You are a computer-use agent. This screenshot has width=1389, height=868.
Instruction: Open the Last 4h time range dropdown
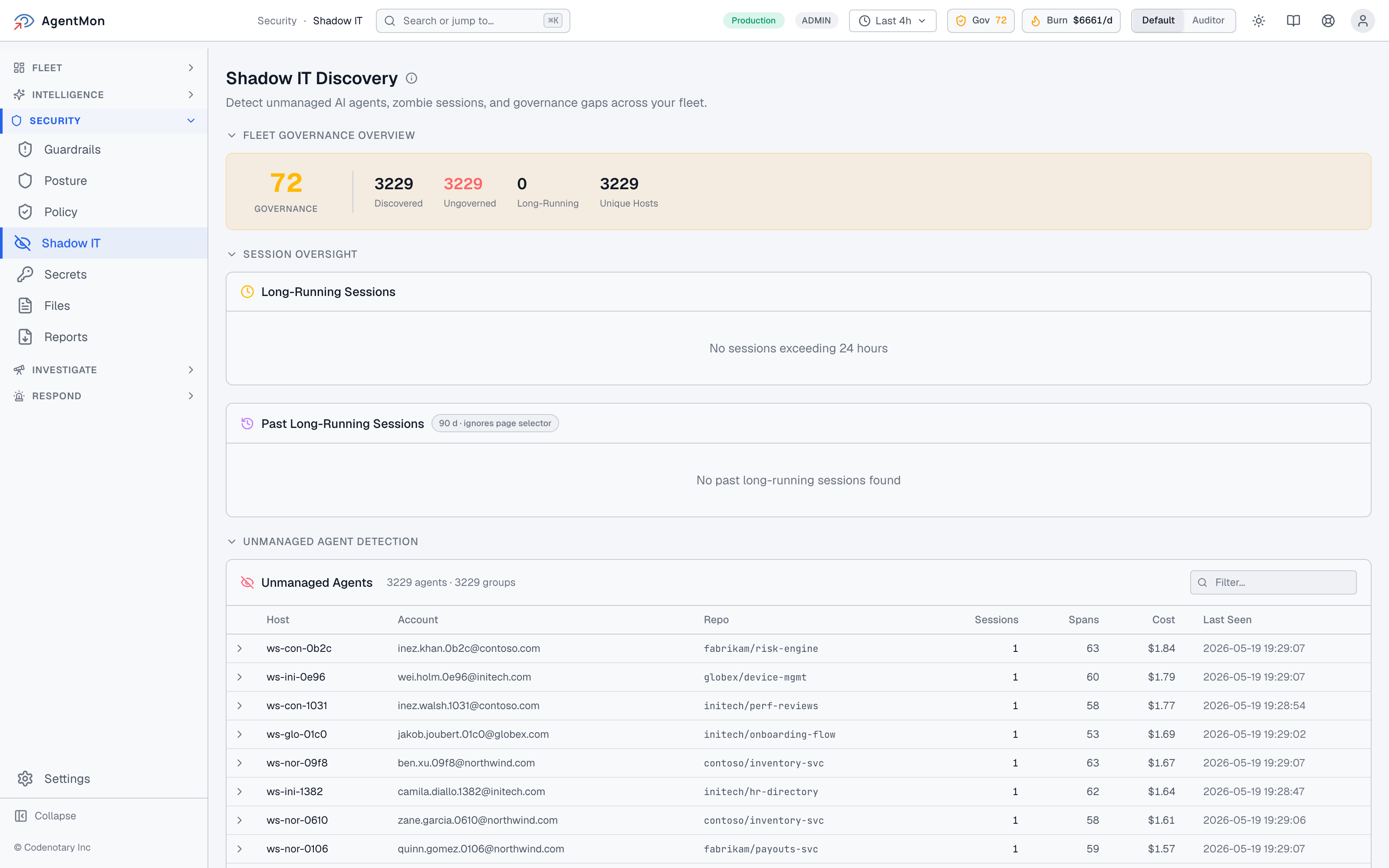pos(892,21)
